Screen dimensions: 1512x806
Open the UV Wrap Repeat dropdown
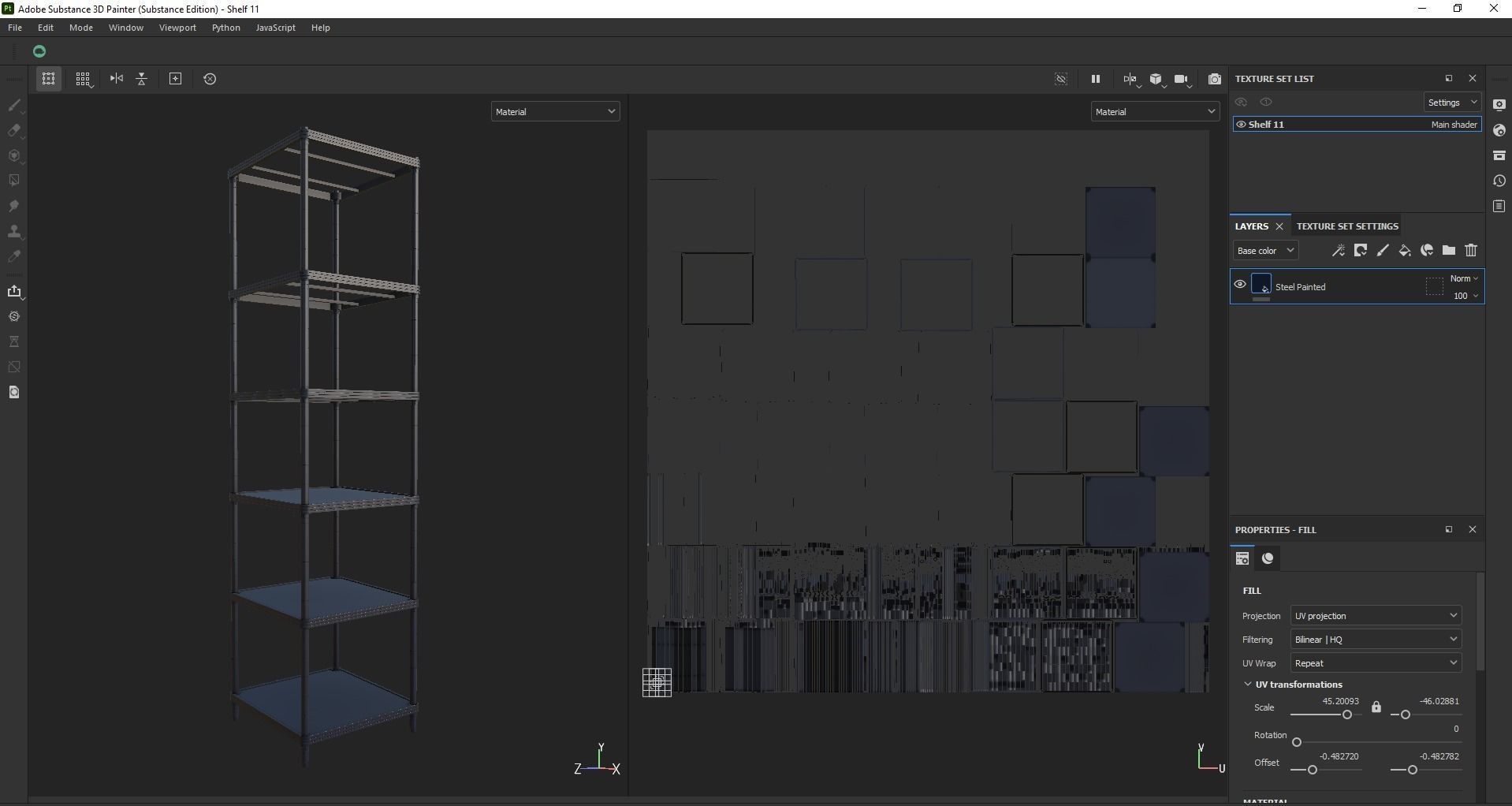pos(1376,663)
